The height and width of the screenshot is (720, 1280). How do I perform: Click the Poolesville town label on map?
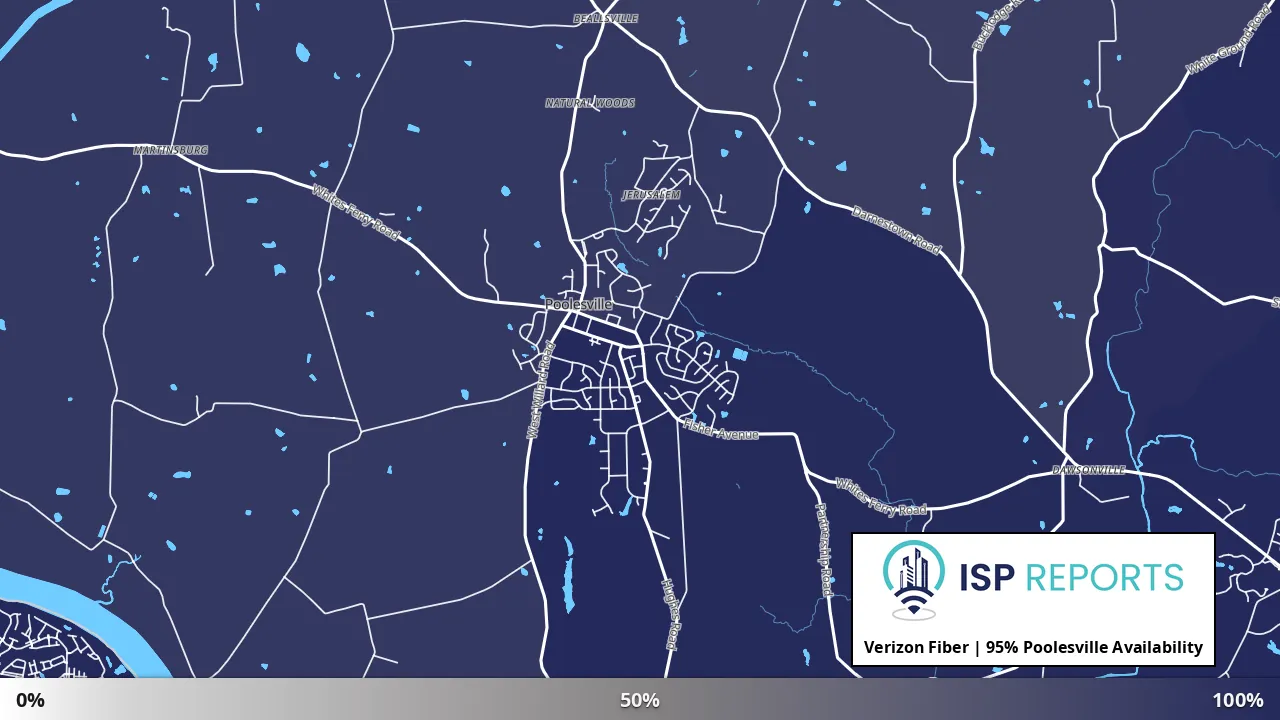click(579, 304)
